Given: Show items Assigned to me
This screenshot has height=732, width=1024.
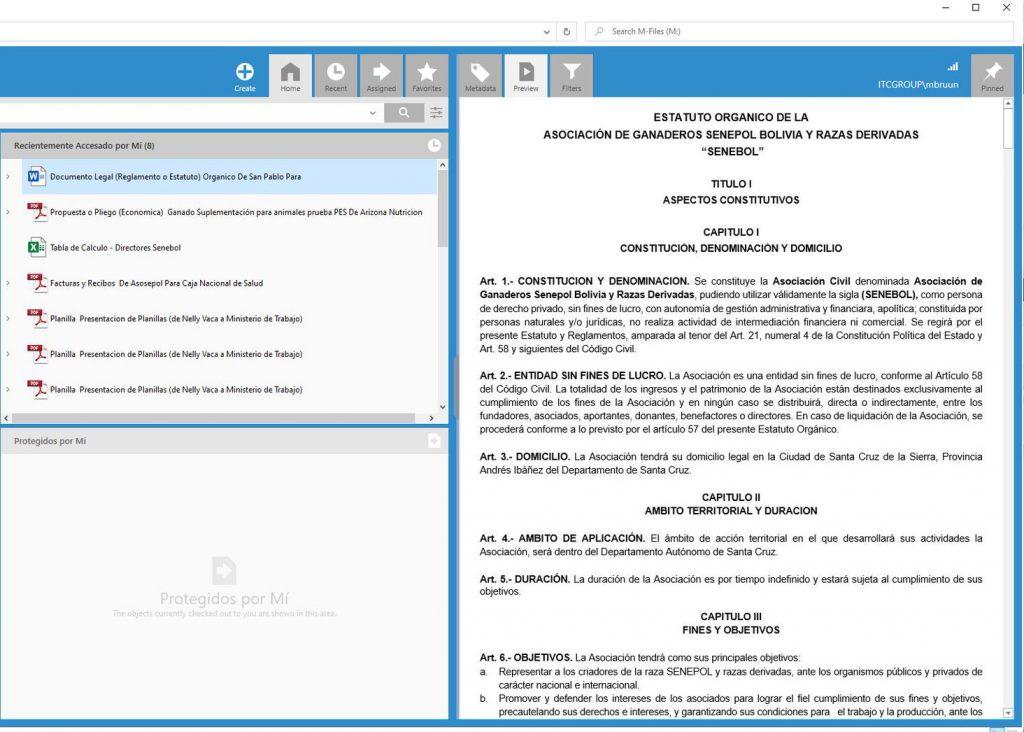Looking at the screenshot, I should pyautogui.click(x=381, y=76).
